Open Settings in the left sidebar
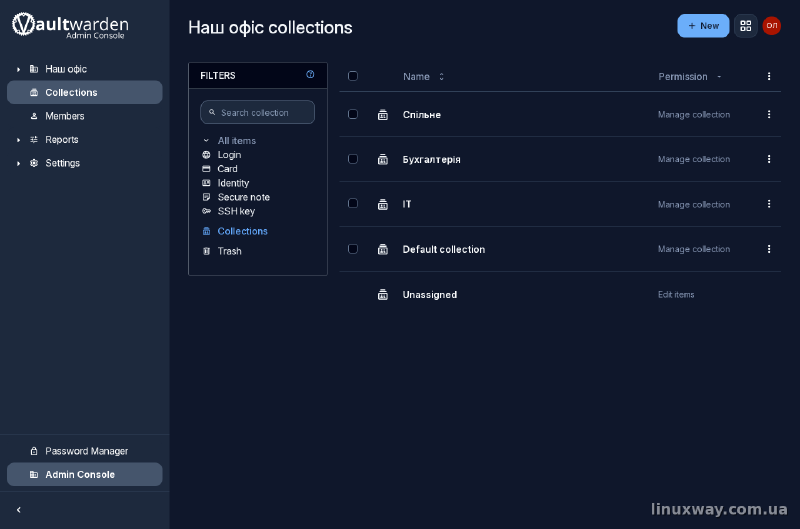Image resolution: width=800 pixels, height=529 pixels. pos(85,163)
